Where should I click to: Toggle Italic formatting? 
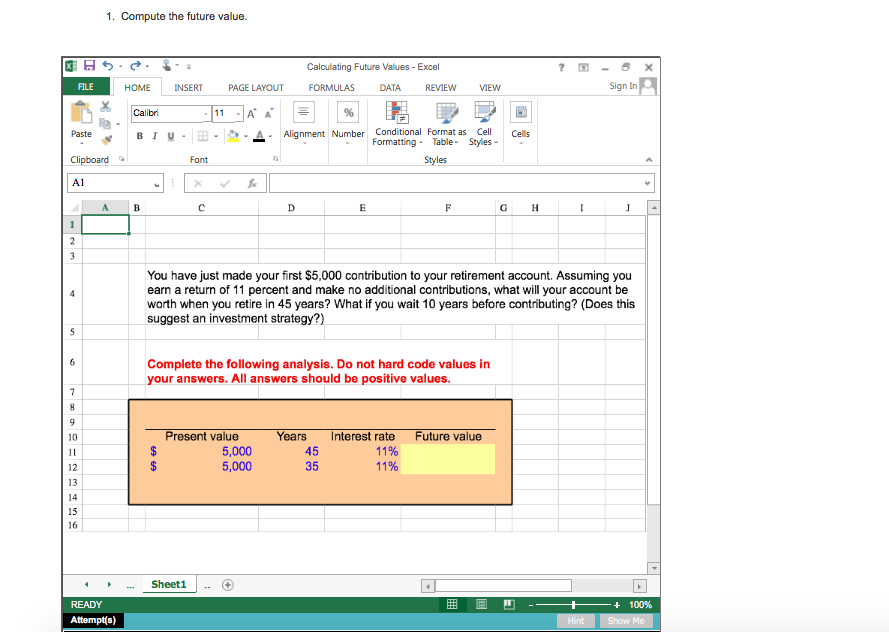[153, 136]
